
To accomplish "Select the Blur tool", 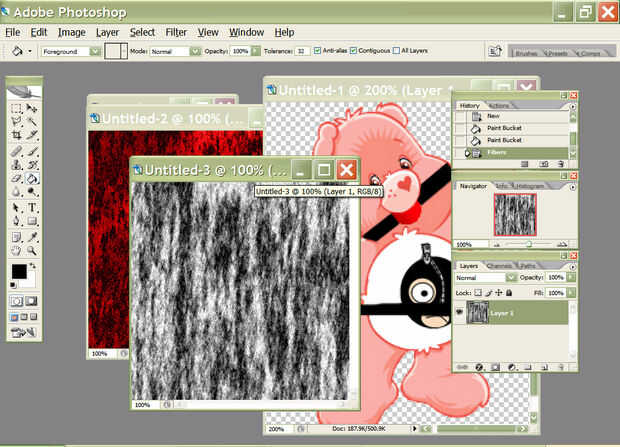I will tap(16, 192).
